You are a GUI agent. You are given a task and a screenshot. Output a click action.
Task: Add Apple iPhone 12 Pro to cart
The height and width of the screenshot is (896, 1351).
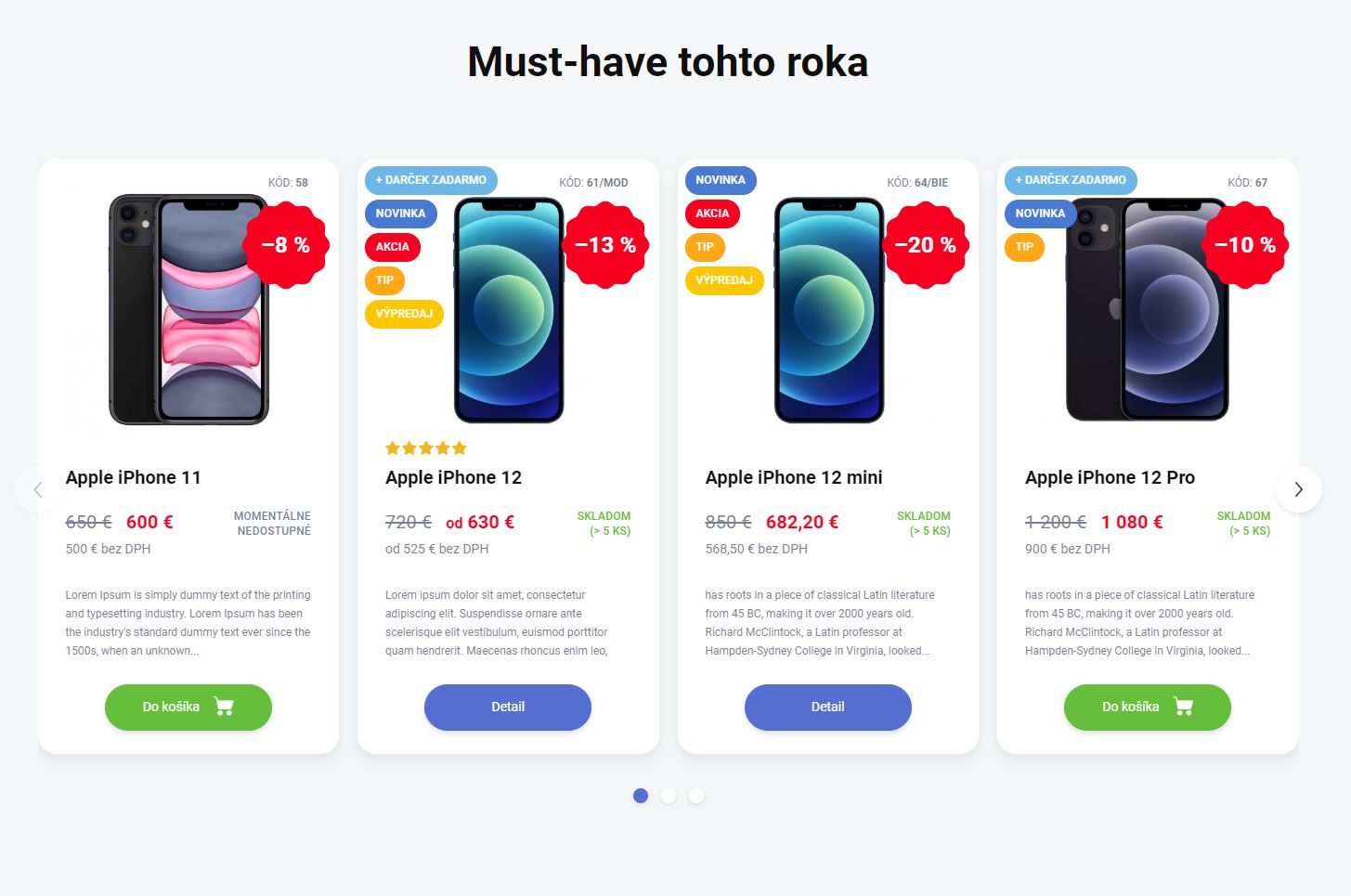pos(1148,708)
